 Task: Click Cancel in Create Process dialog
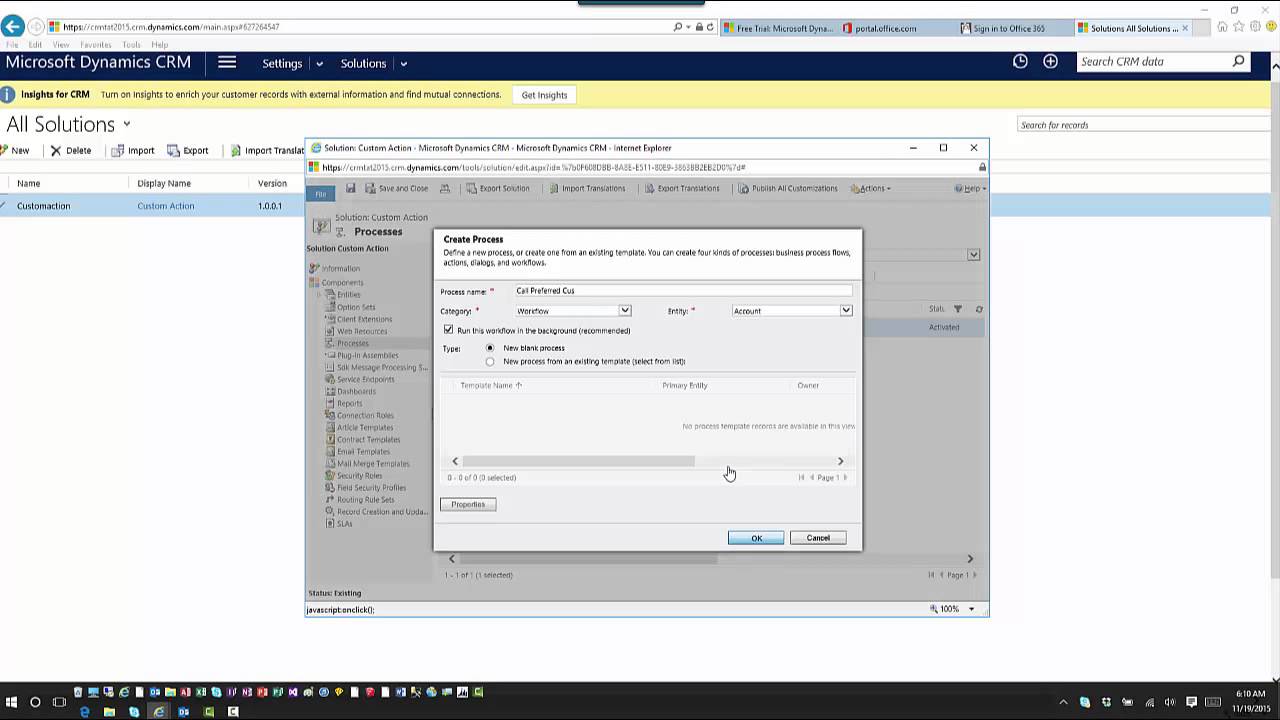pos(818,538)
